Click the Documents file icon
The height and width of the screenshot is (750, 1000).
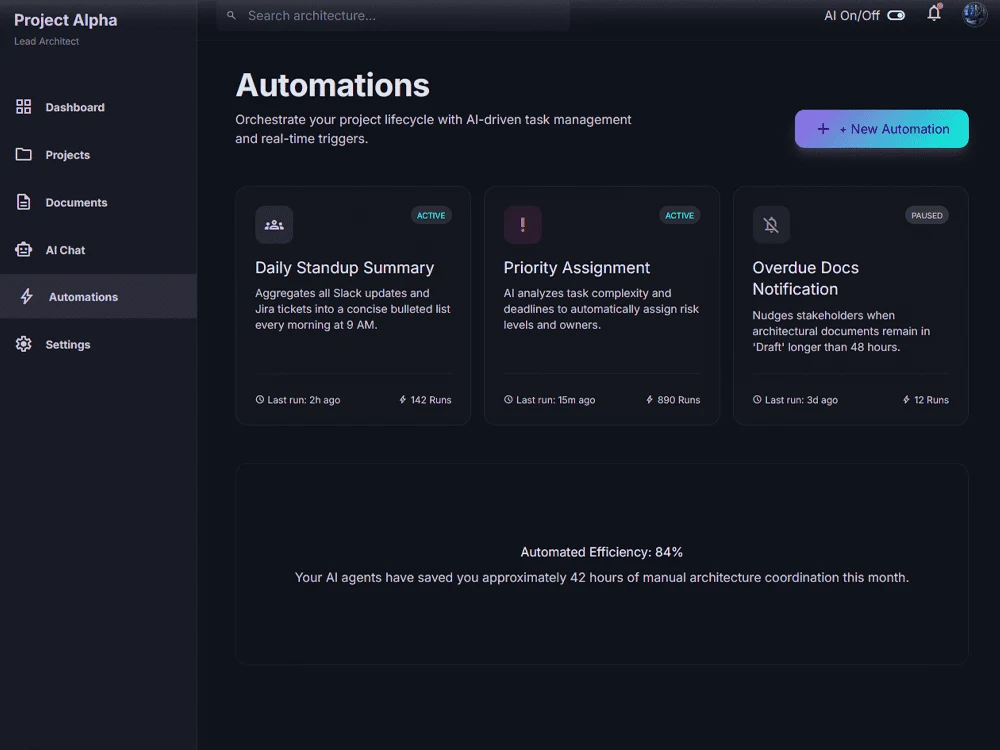(x=24, y=202)
